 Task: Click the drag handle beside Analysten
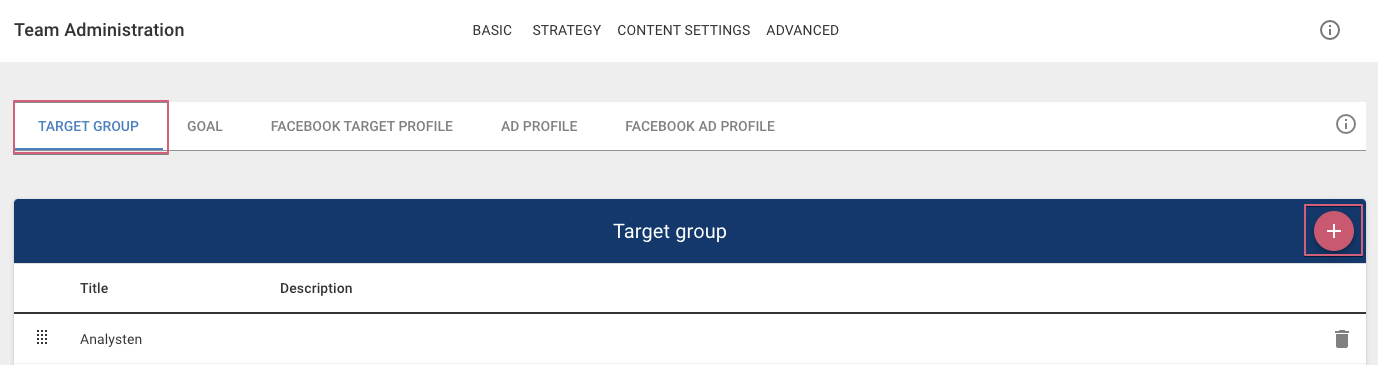(x=42, y=338)
